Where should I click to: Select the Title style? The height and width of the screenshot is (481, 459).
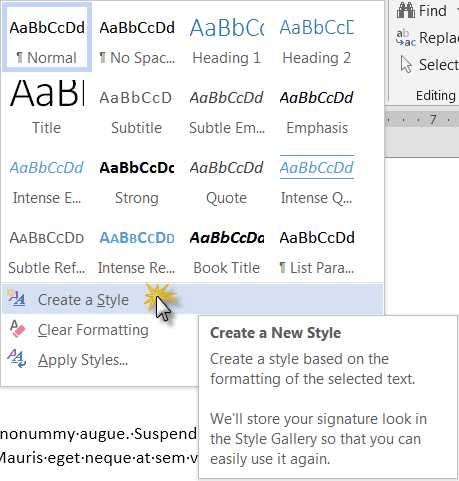point(47,107)
